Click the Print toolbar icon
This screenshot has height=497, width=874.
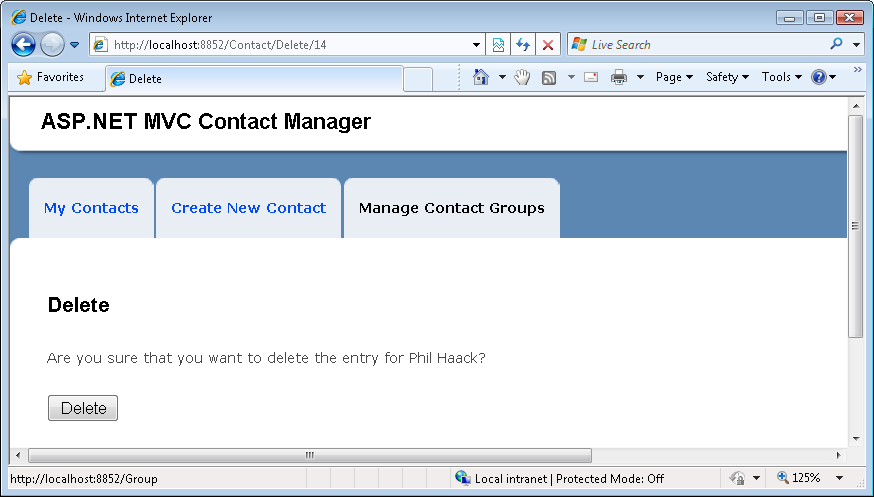click(619, 77)
